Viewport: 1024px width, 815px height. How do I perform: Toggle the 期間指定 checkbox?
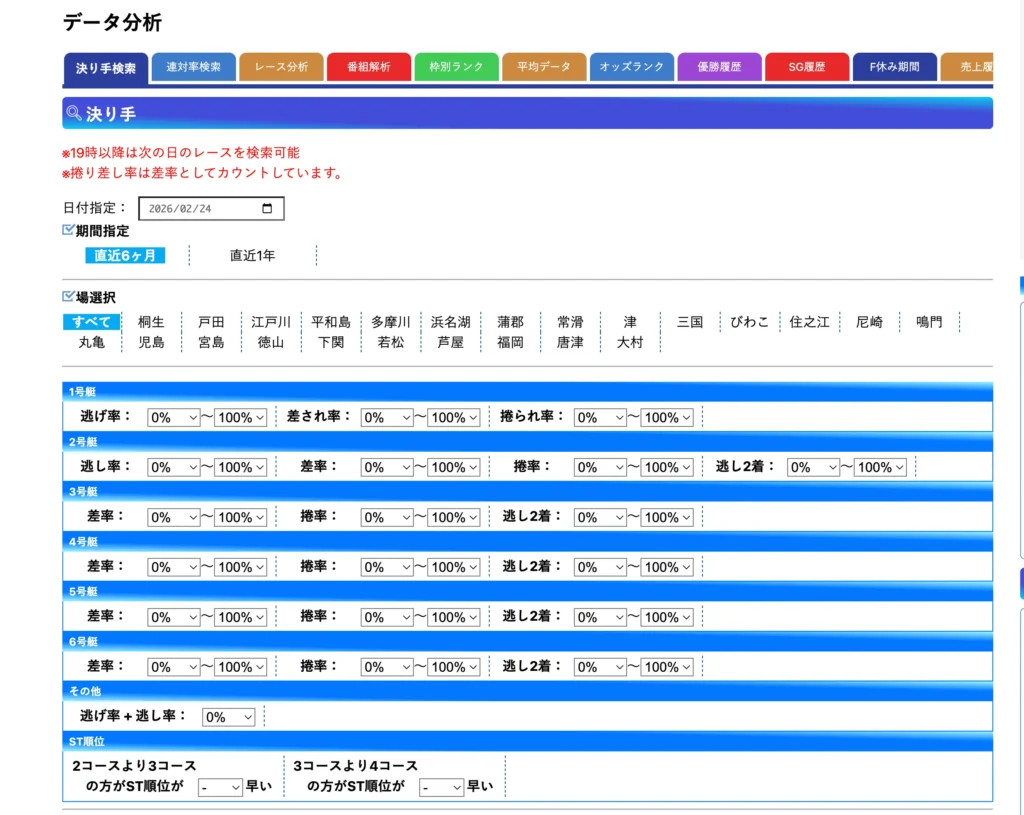[66, 230]
